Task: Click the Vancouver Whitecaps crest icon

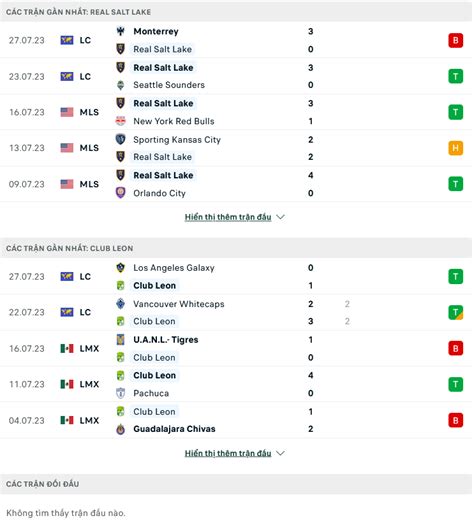Action: tap(120, 304)
